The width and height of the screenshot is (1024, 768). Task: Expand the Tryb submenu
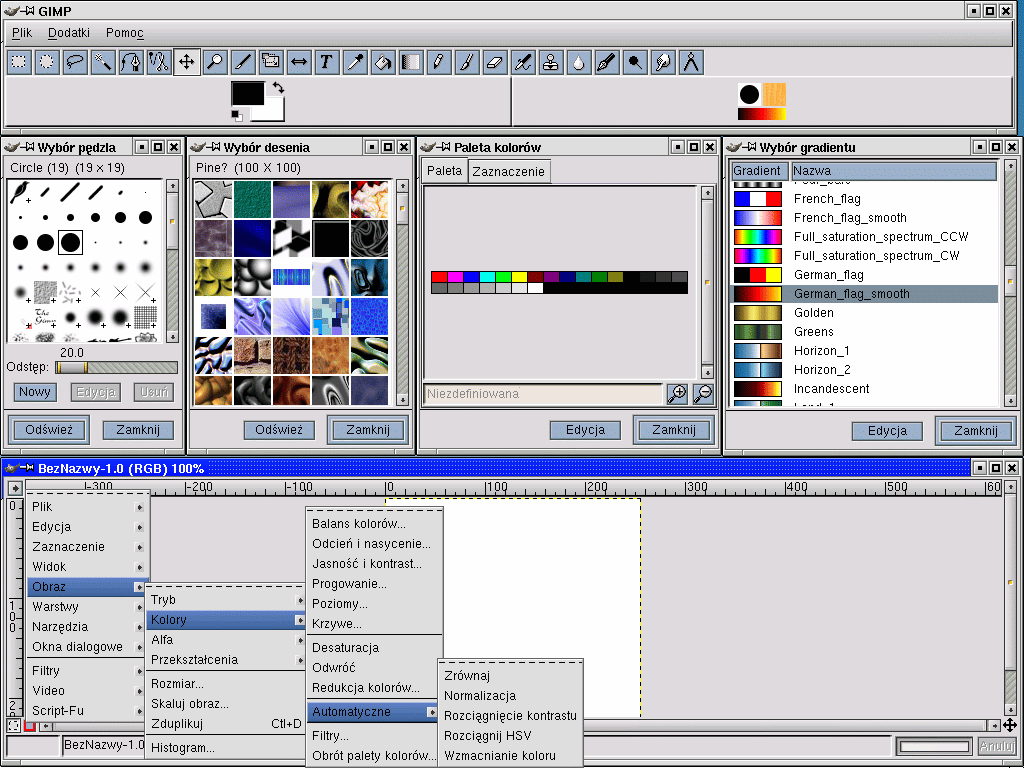(226, 600)
